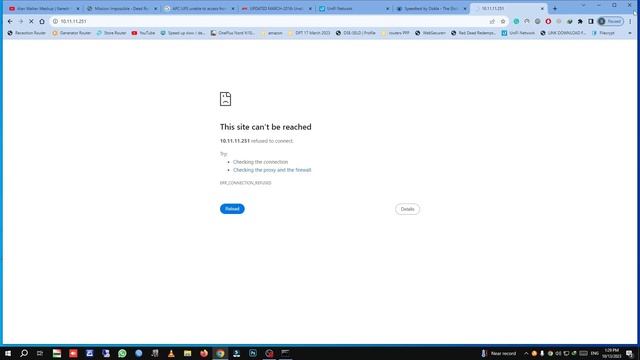This screenshot has height=360, width=640.
Task: Open the Red Dead Redemption bookmark
Action: (x=473, y=33)
